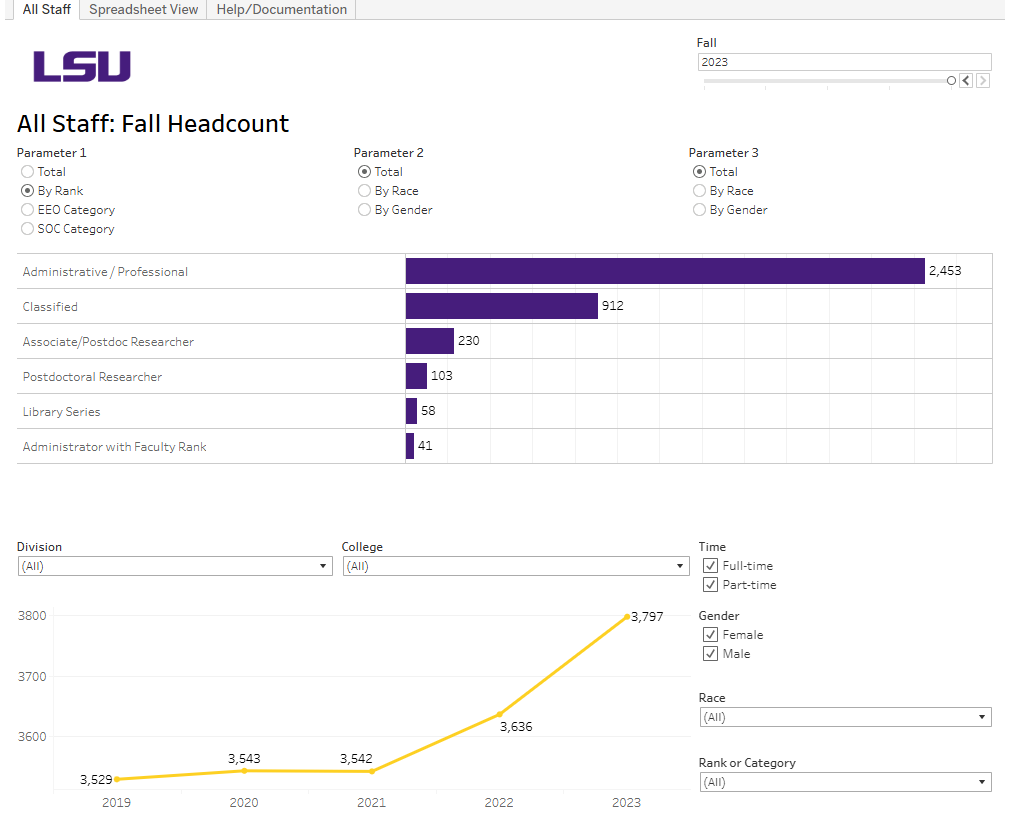Open the College dropdown

(679, 565)
